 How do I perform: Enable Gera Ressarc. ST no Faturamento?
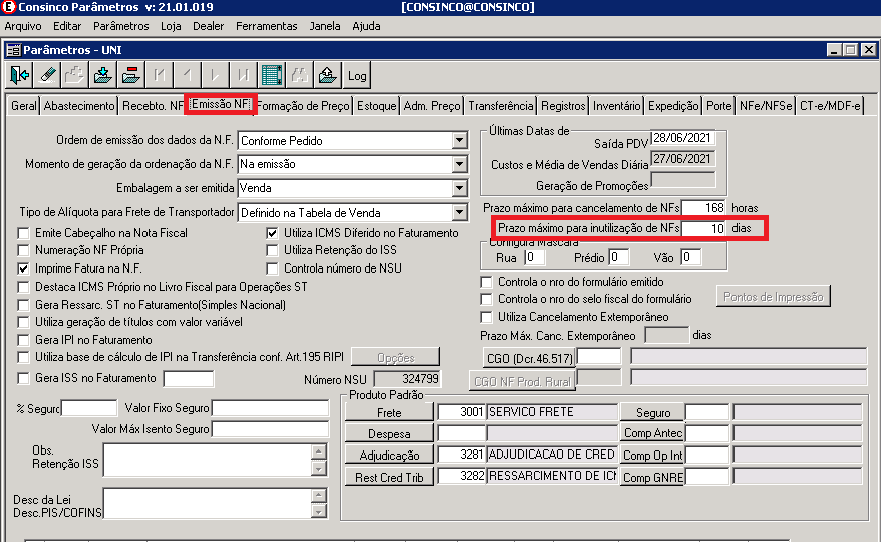(24, 305)
